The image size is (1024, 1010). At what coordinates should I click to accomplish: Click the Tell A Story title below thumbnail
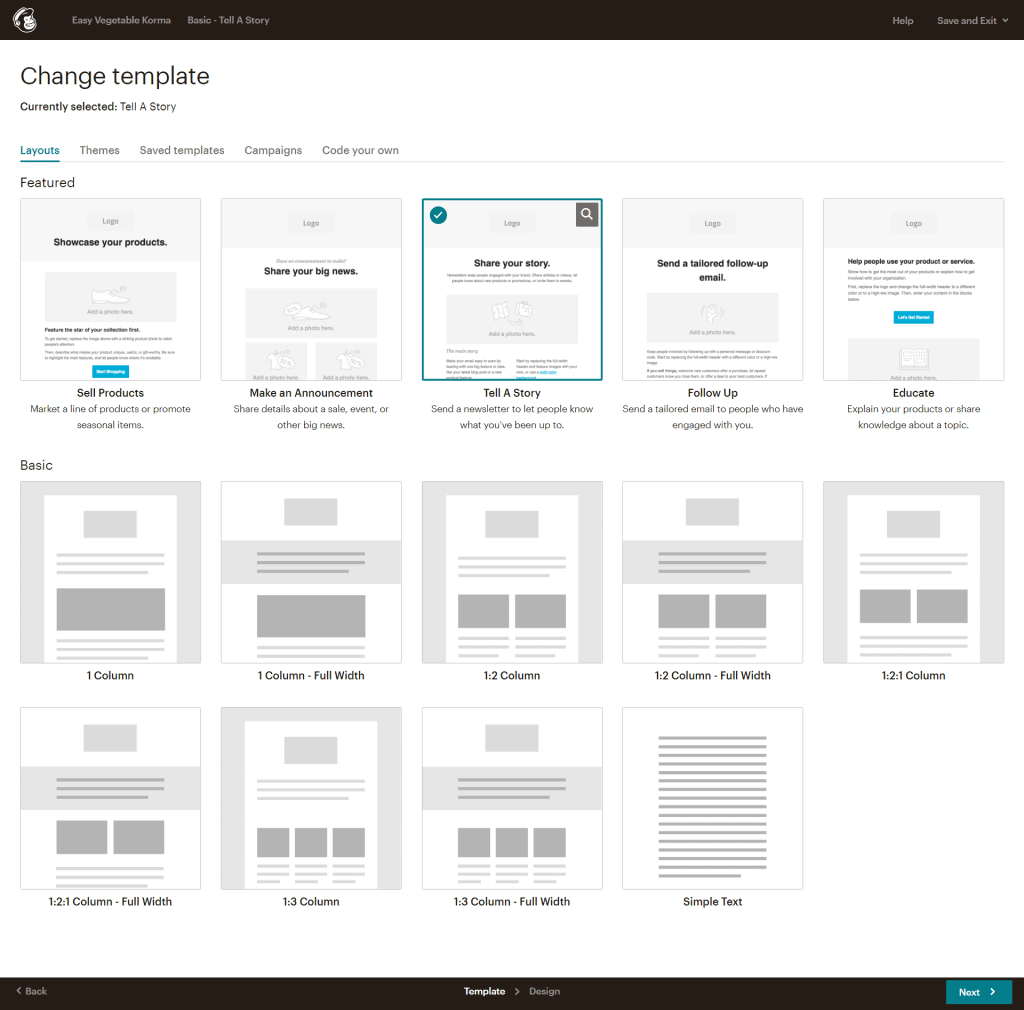[512, 393]
